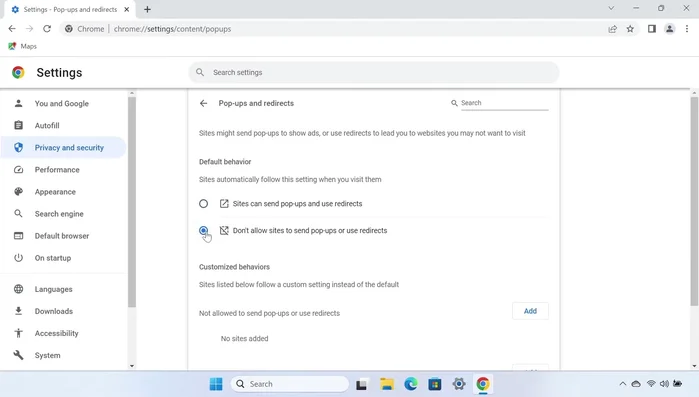Open Chrome's three-dot menu

click(x=687, y=29)
